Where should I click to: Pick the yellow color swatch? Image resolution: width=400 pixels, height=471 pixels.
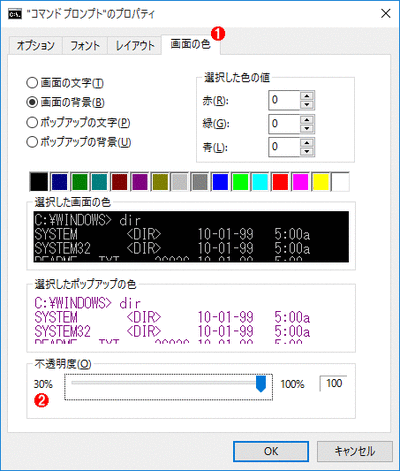tap(320, 182)
